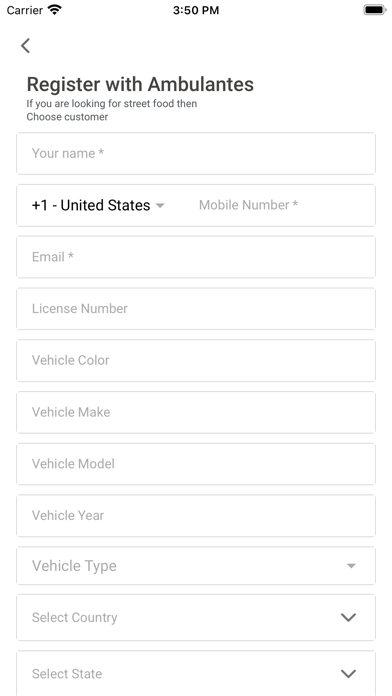Focus the Vehicle Make field
This screenshot has width=392, height=696.
[x=196, y=412]
